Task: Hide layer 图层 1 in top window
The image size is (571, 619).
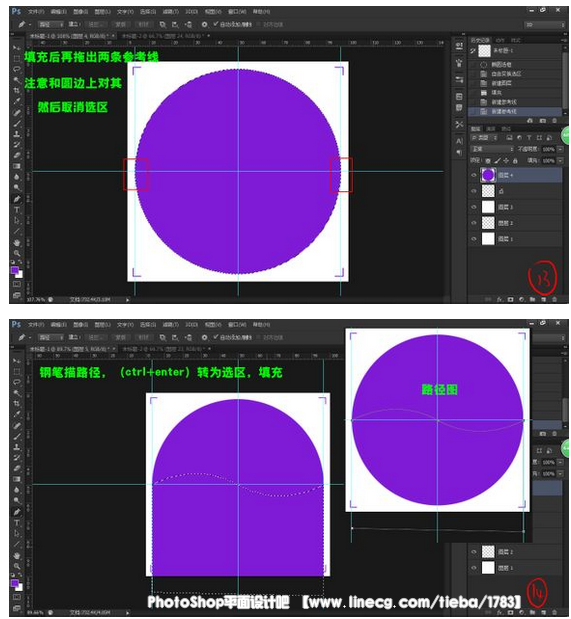Action: tap(474, 239)
